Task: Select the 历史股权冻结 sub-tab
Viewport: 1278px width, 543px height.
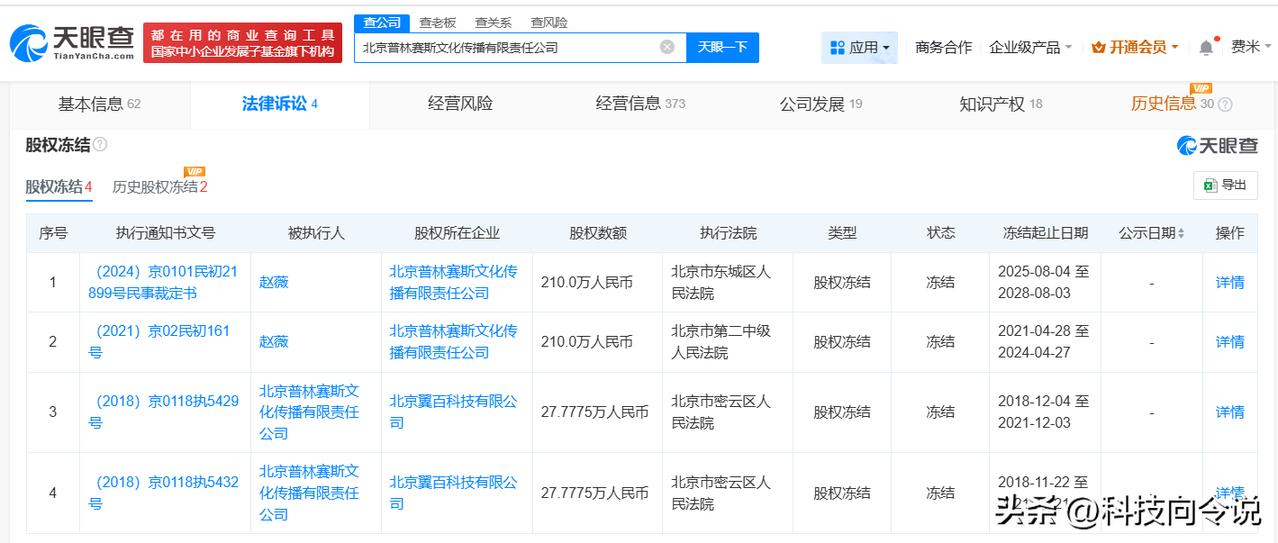Action: [160, 187]
